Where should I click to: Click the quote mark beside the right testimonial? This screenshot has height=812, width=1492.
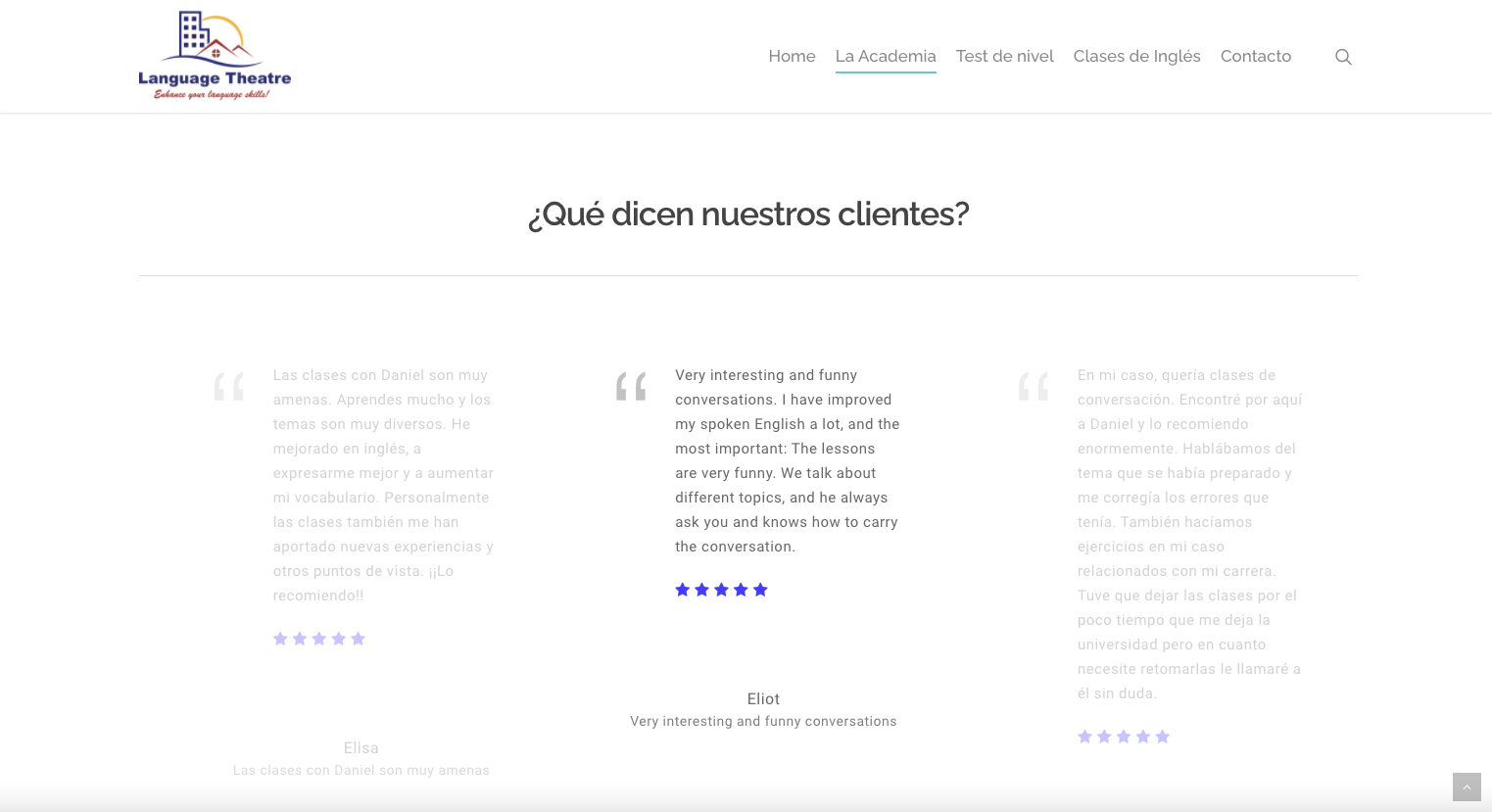pyautogui.click(x=1034, y=386)
